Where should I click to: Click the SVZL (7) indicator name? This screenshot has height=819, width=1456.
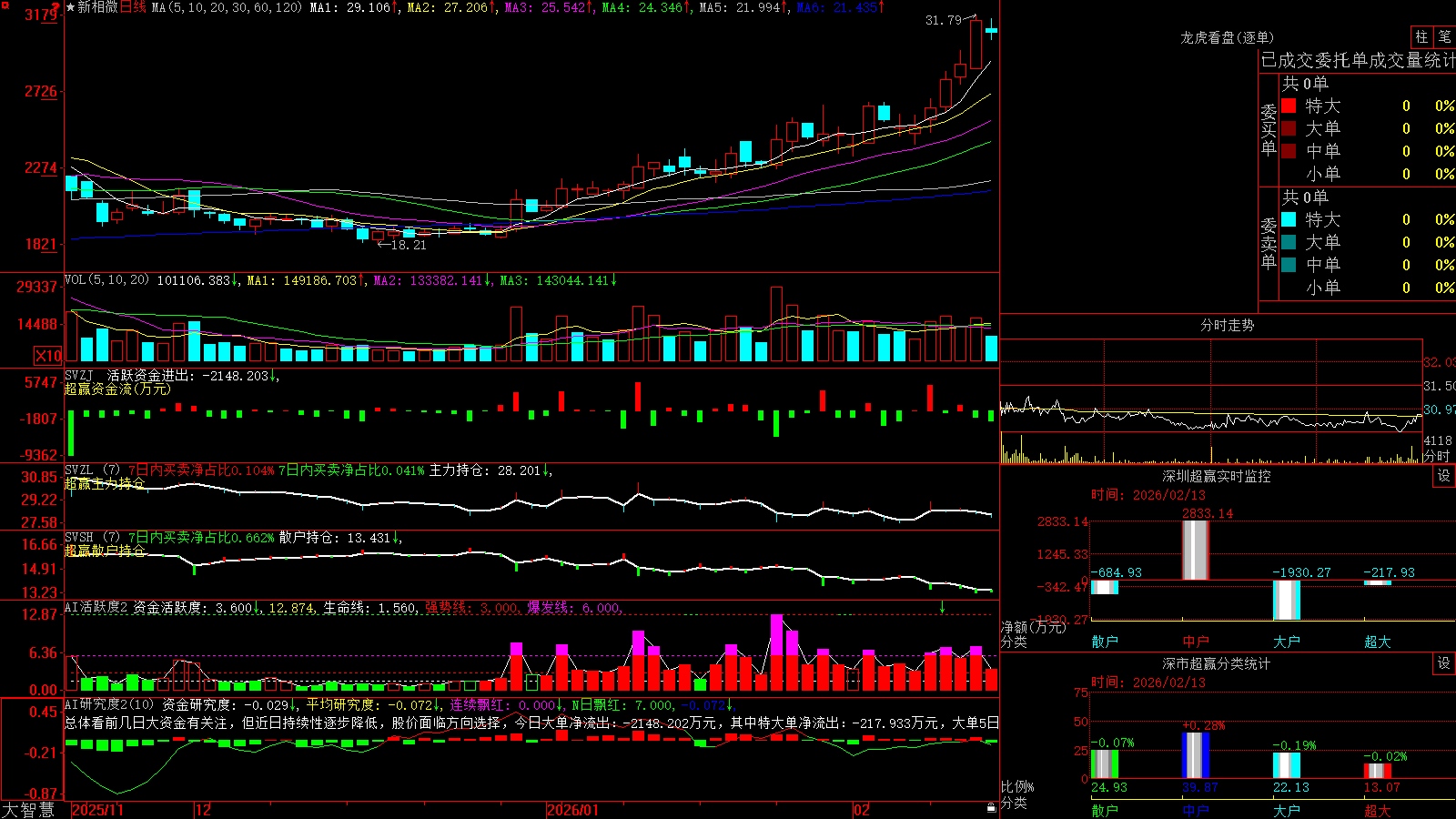(x=92, y=470)
